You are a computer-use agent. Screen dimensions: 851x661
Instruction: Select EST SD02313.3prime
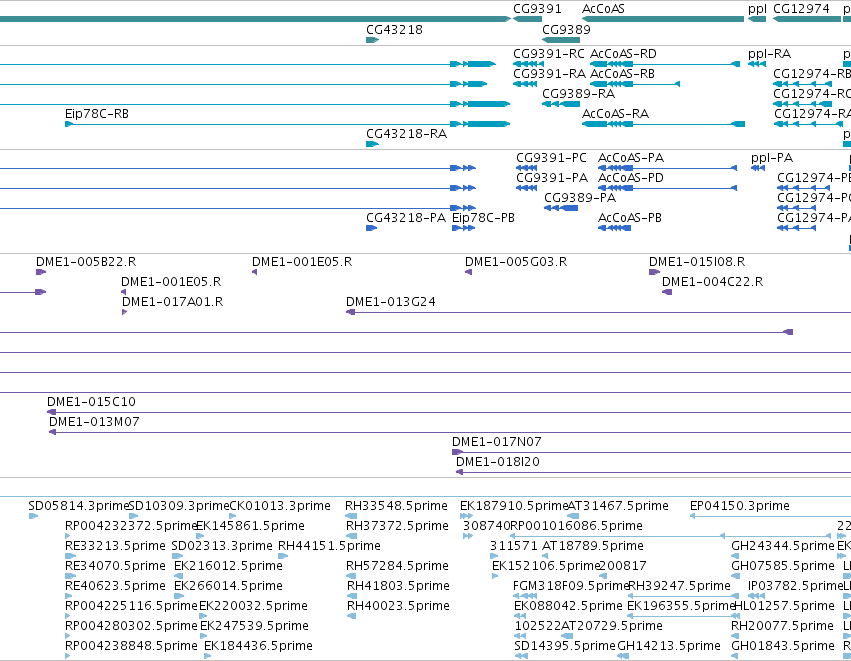[221, 546]
